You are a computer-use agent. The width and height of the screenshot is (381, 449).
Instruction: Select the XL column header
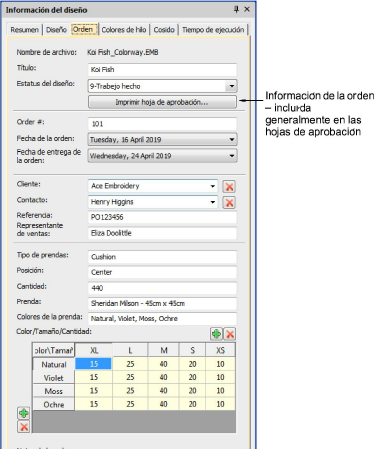coord(94,350)
